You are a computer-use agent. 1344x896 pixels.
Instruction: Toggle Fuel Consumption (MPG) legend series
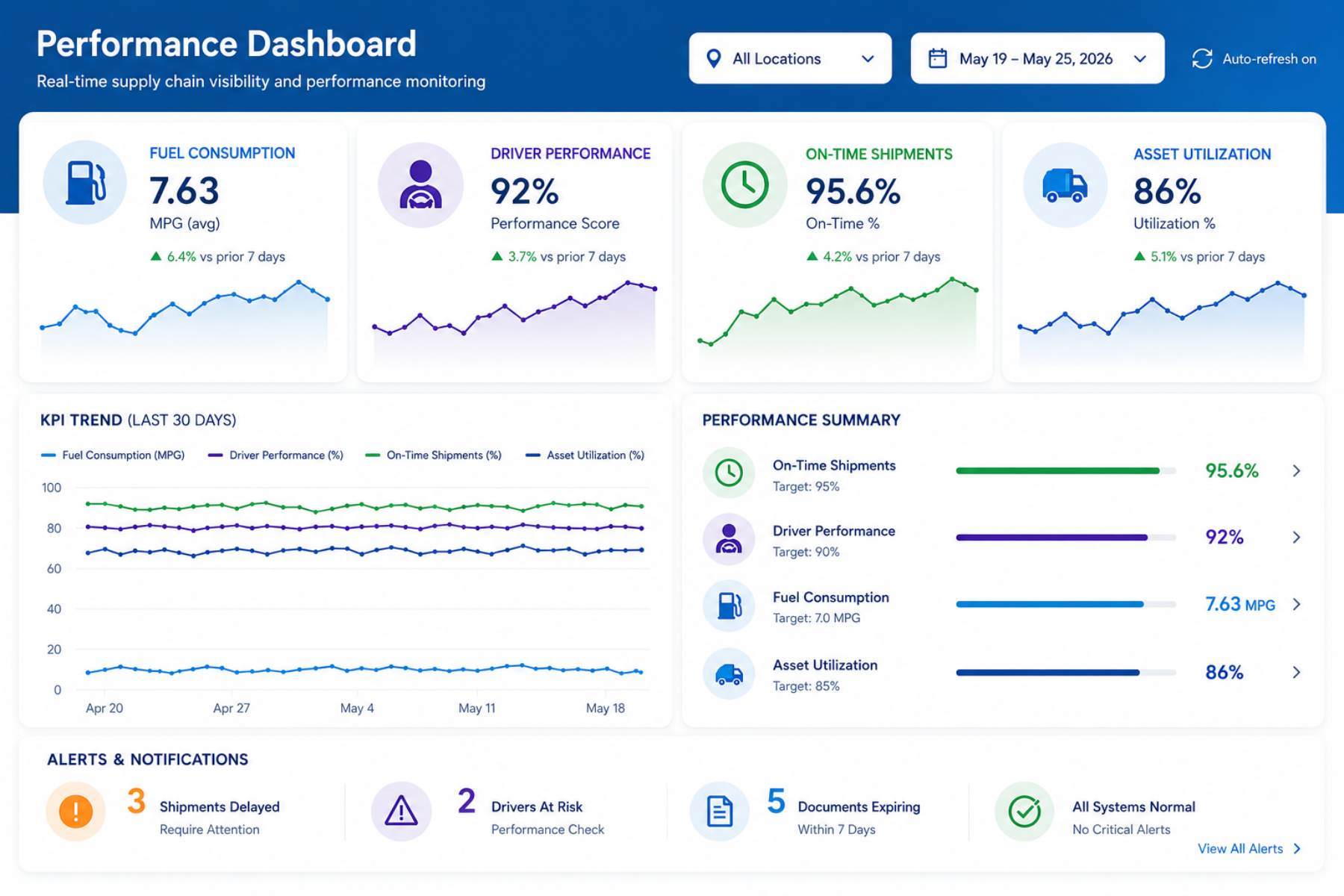[x=113, y=455]
